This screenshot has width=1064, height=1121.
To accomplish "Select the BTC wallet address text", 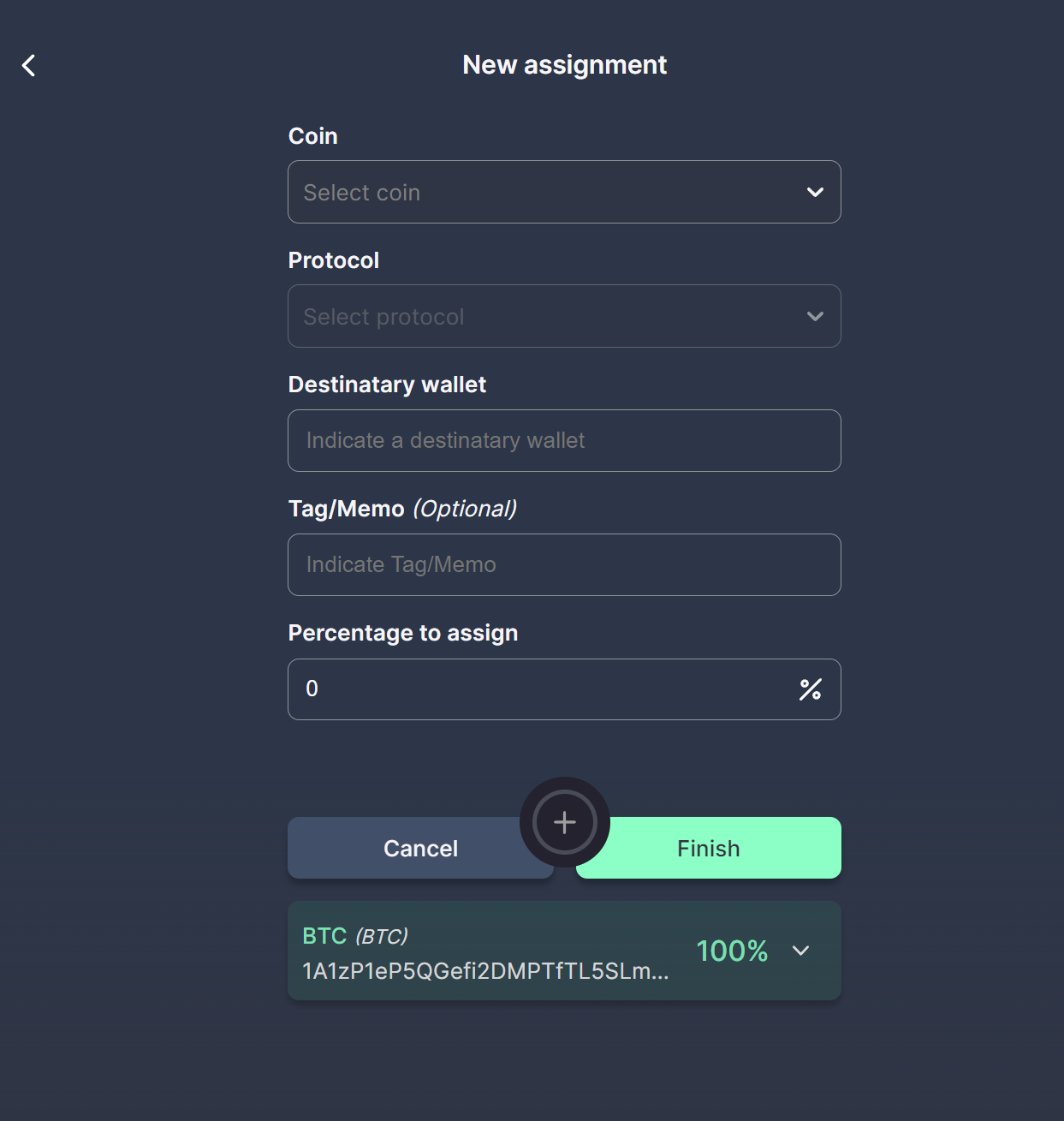I will (484, 972).
